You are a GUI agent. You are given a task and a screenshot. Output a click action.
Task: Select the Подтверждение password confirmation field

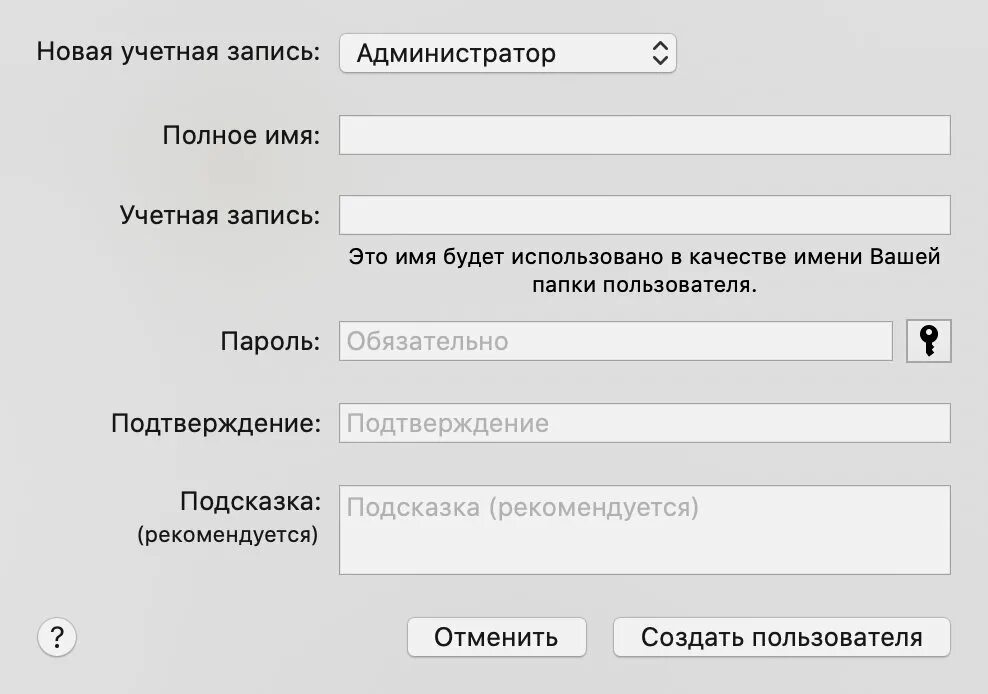(645, 423)
